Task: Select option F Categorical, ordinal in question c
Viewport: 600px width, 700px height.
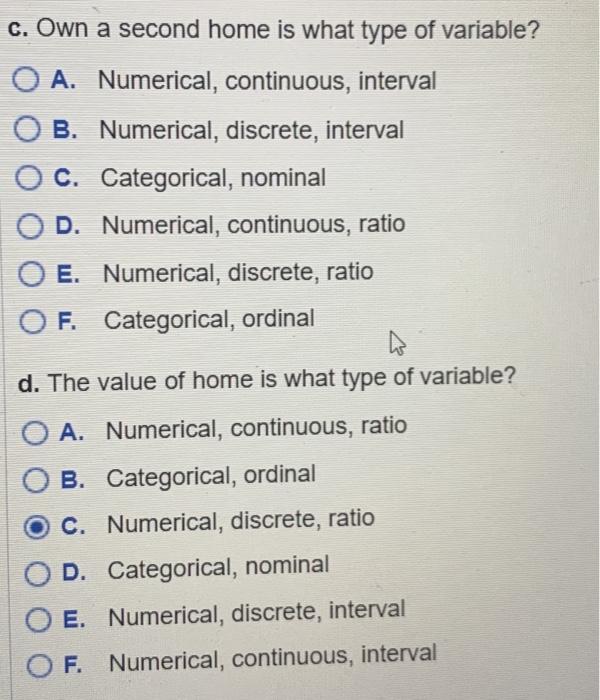Action: coord(32,322)
